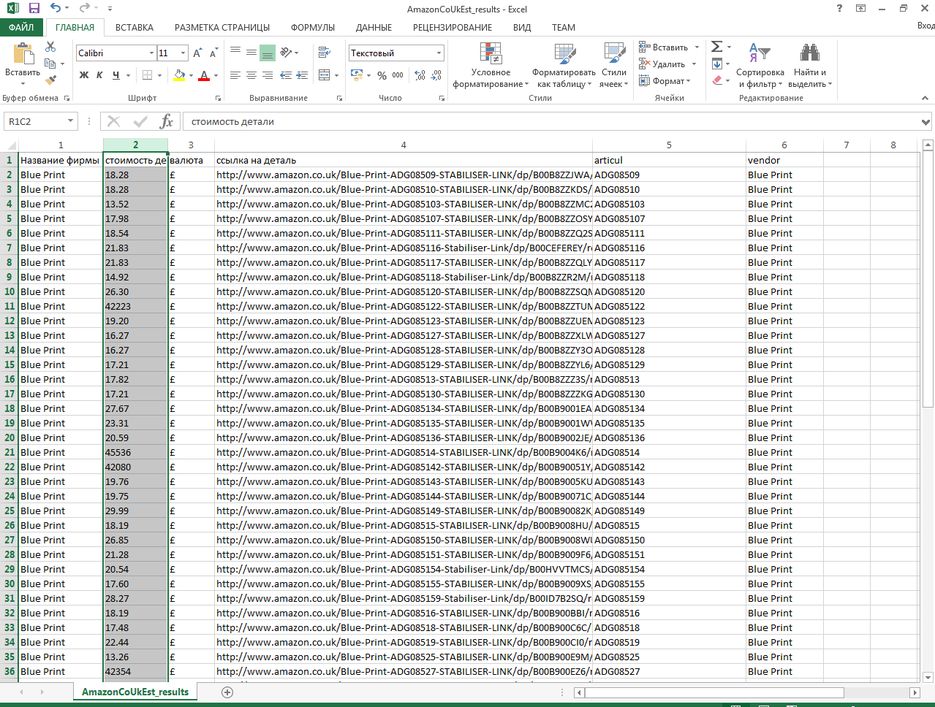Open the ФАЙЛ tab
Image resolution: width=935 pixels, height=707 pixels.
click(x=21, y=27)
